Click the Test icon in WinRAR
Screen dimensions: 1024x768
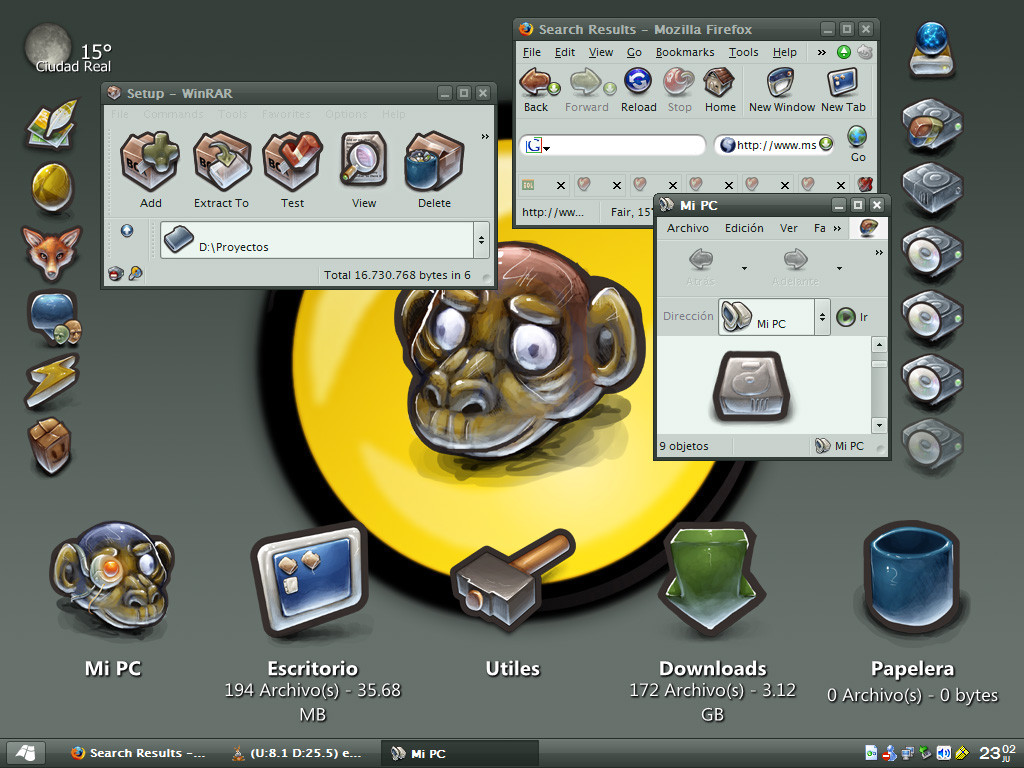click(x=292, y=161)
